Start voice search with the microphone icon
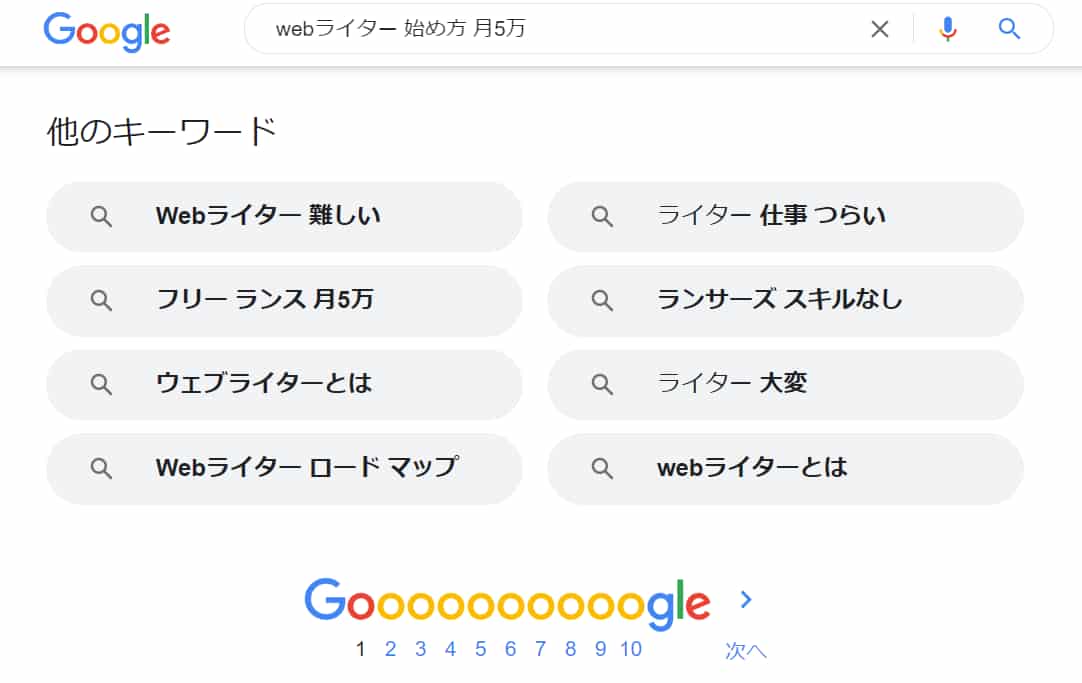 coord(948,29)
